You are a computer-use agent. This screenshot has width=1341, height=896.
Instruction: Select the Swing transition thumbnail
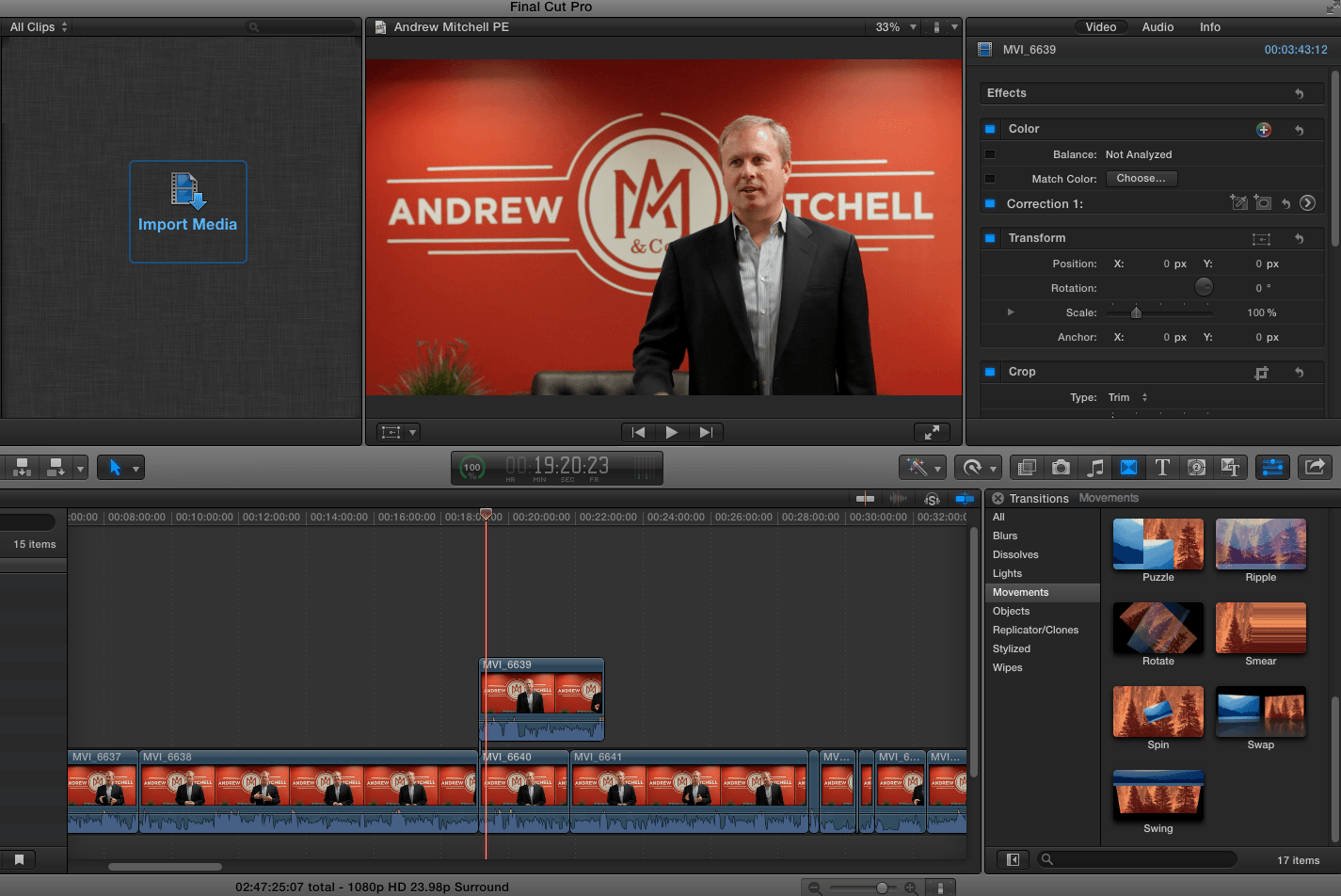pos(1158,795)
